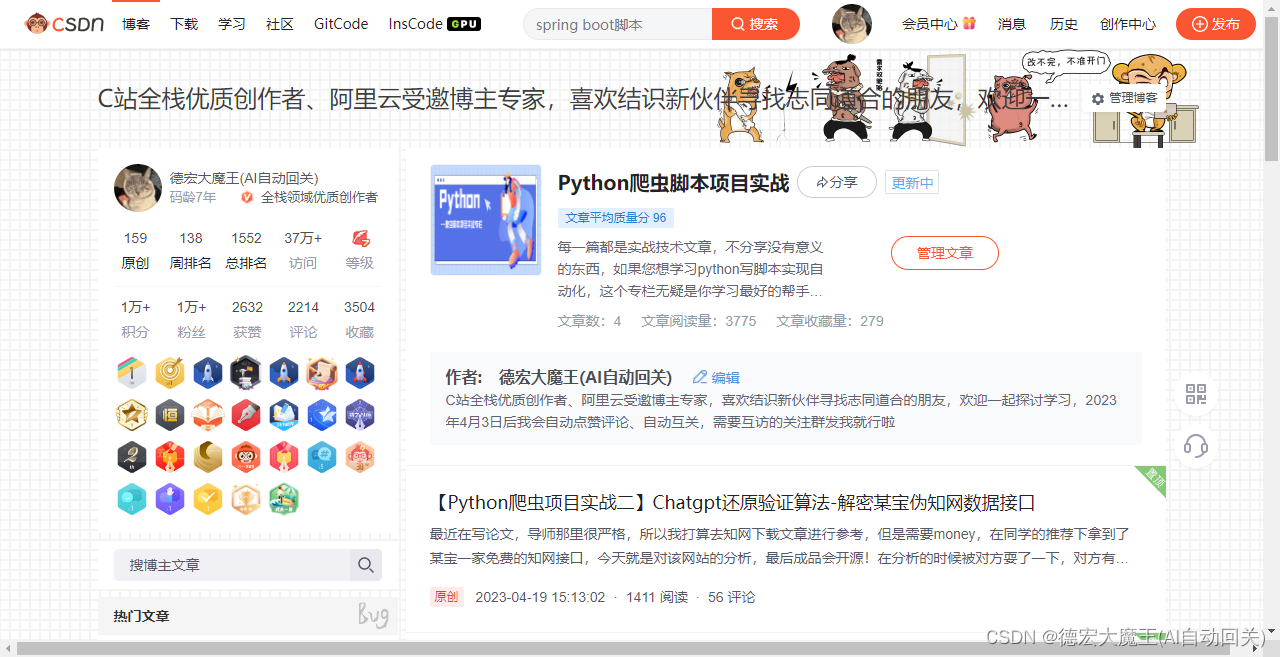The width and height of the screenshot is (1280, 657).
Task: Click the profile avatar in top bar
Action: [x=851, y=23]
